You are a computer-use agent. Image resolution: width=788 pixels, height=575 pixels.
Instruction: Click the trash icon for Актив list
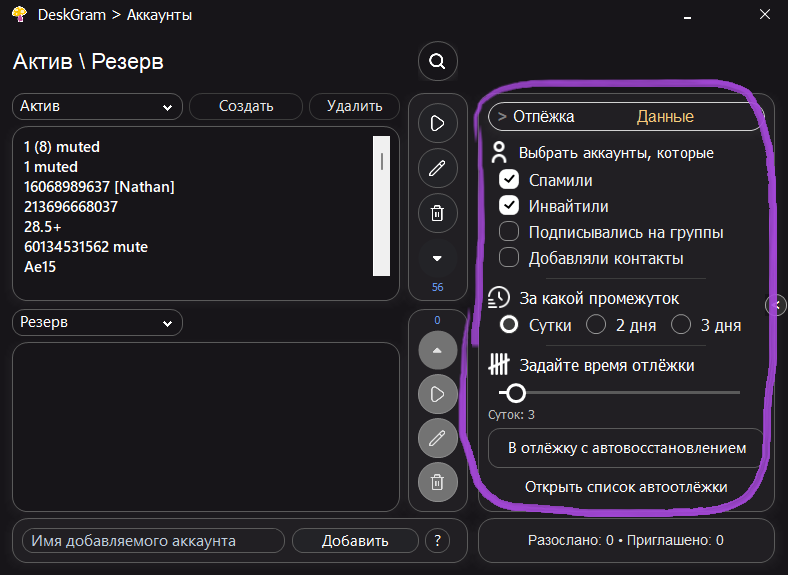(437, 212)
